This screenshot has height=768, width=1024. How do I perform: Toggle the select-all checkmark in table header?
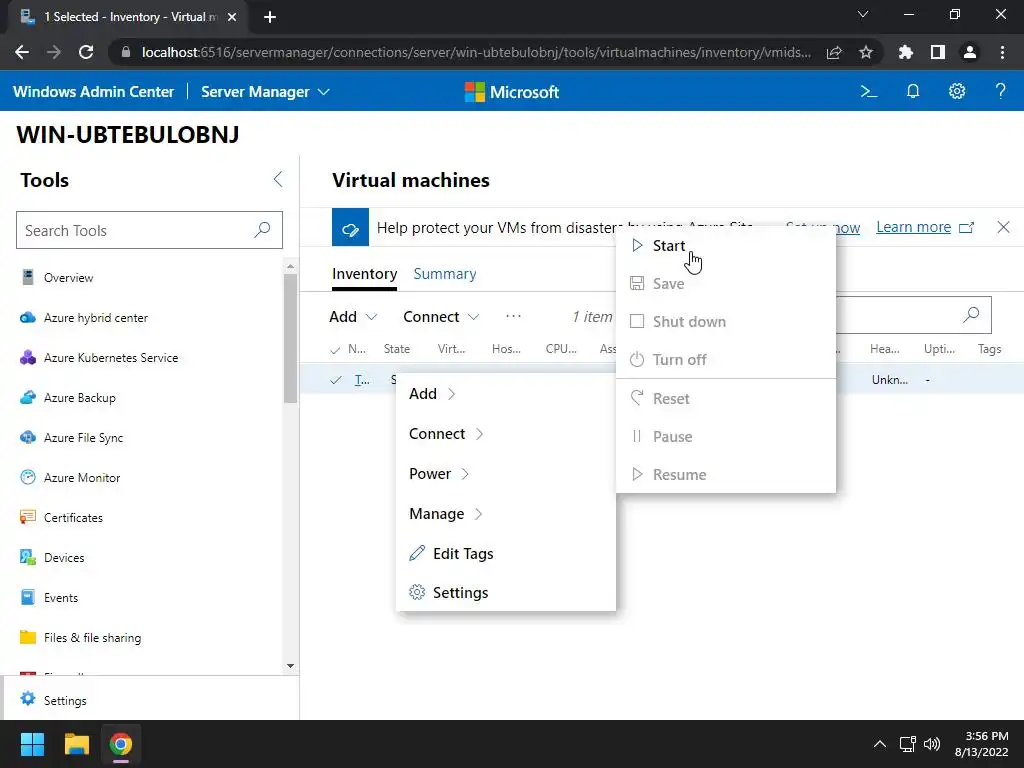click(x=335, y=350)
